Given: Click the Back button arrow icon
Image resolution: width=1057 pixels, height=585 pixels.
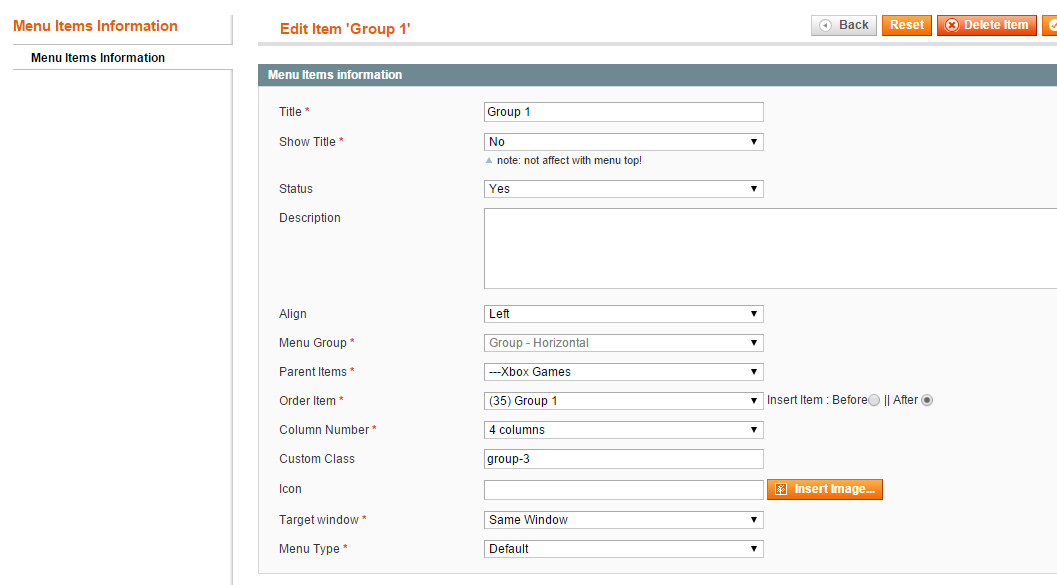Looking at the screenshot, I should (825, 26).
